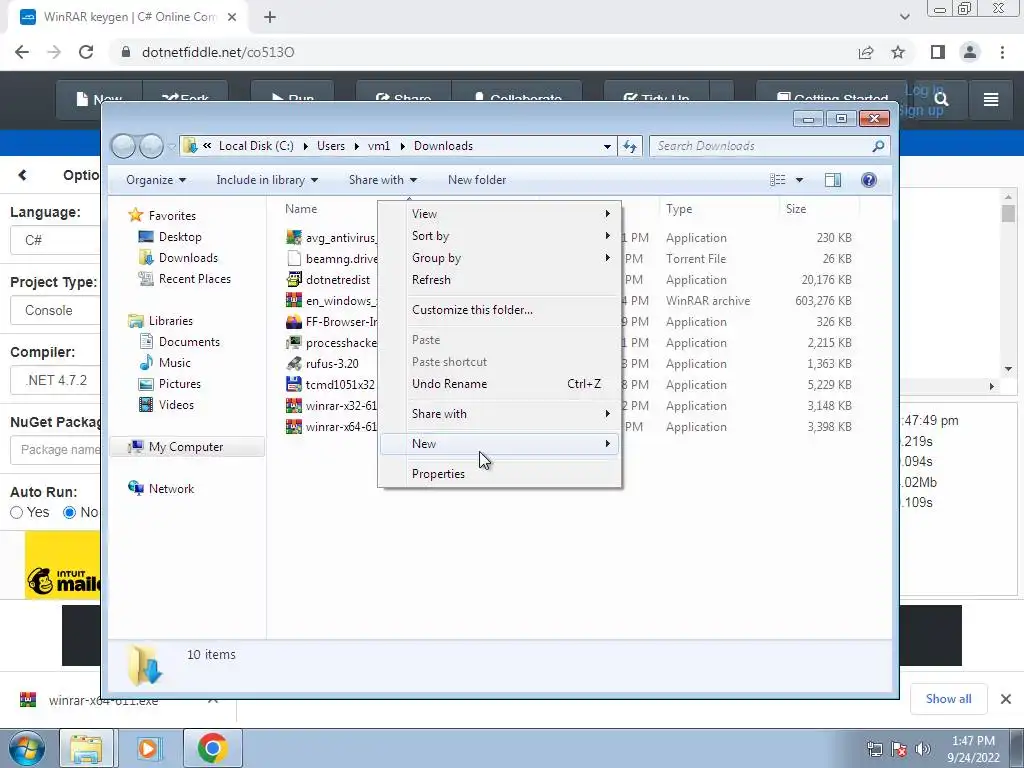
Task: Select Undo Rename in the context menu
Action: click(500, 384)
